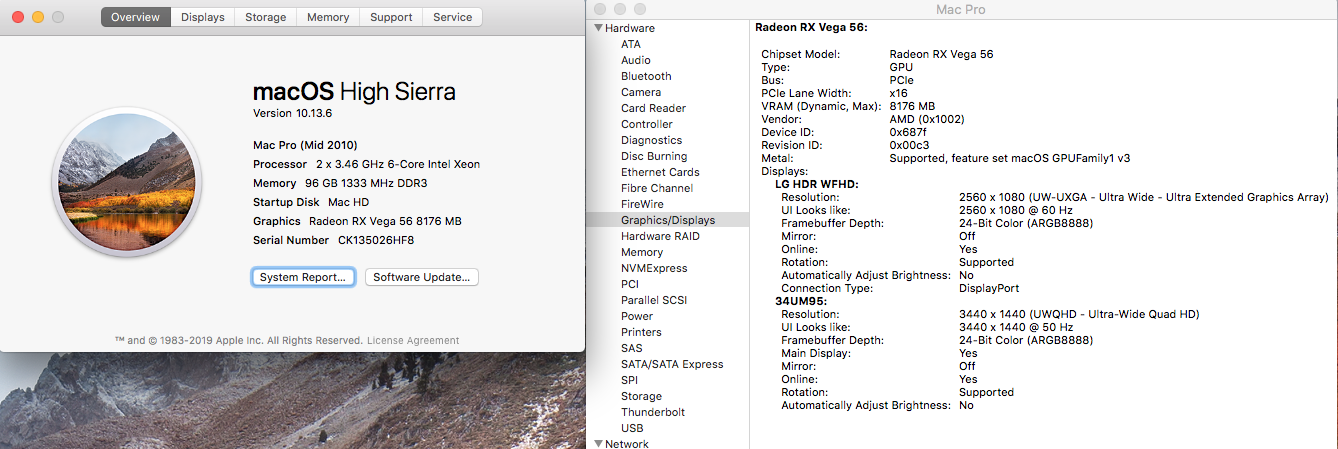Image resolution: width=1338 pixels, height=449 pixels.
Task: Select Graphics/Displays in the sidebar
Action: coord(668,220)
